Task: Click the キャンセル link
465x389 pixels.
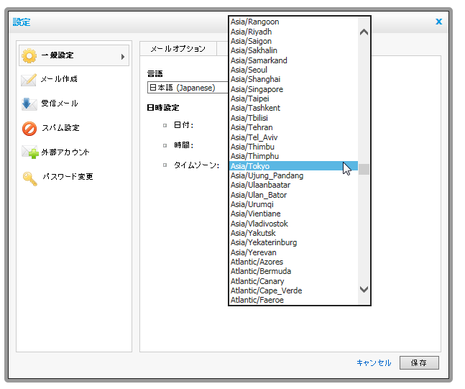Action: (374, 363)
